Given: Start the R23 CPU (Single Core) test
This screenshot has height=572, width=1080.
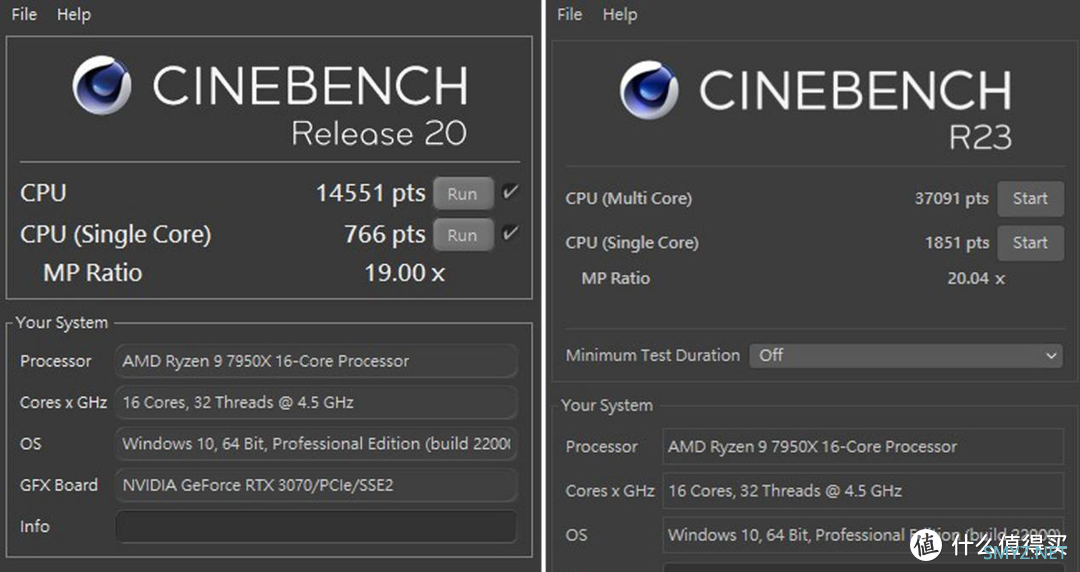Looking at the screenshot, I should point(1030,243).
